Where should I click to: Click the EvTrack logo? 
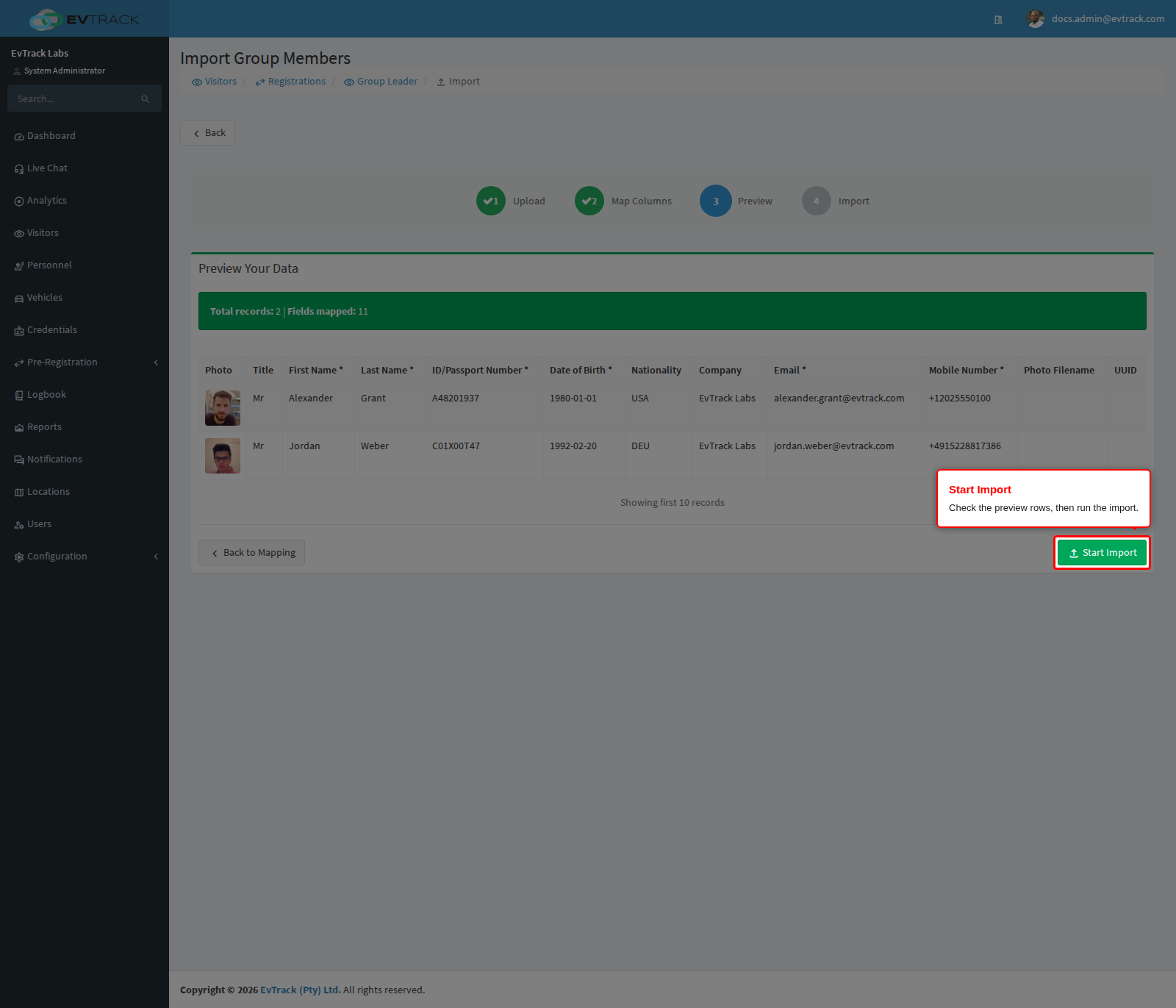pyautogui.click(x=85, y=19)
